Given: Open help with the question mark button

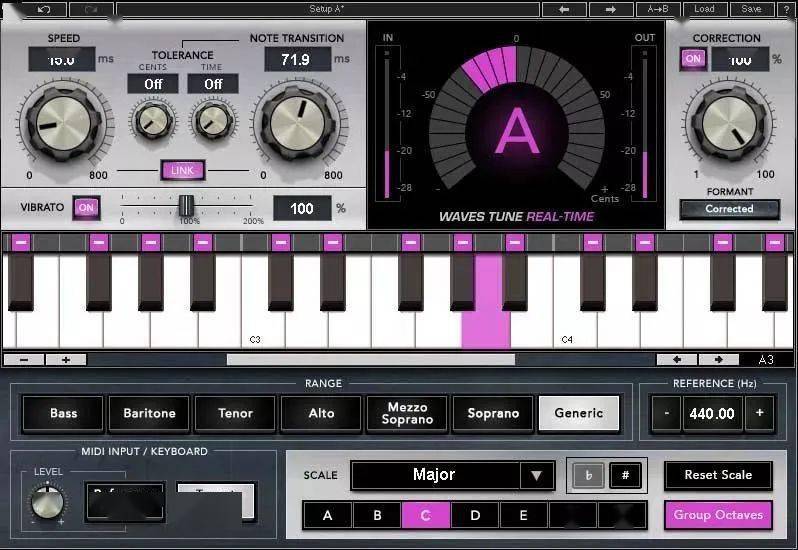Looking at the screenshot, I should pos(786,9).
